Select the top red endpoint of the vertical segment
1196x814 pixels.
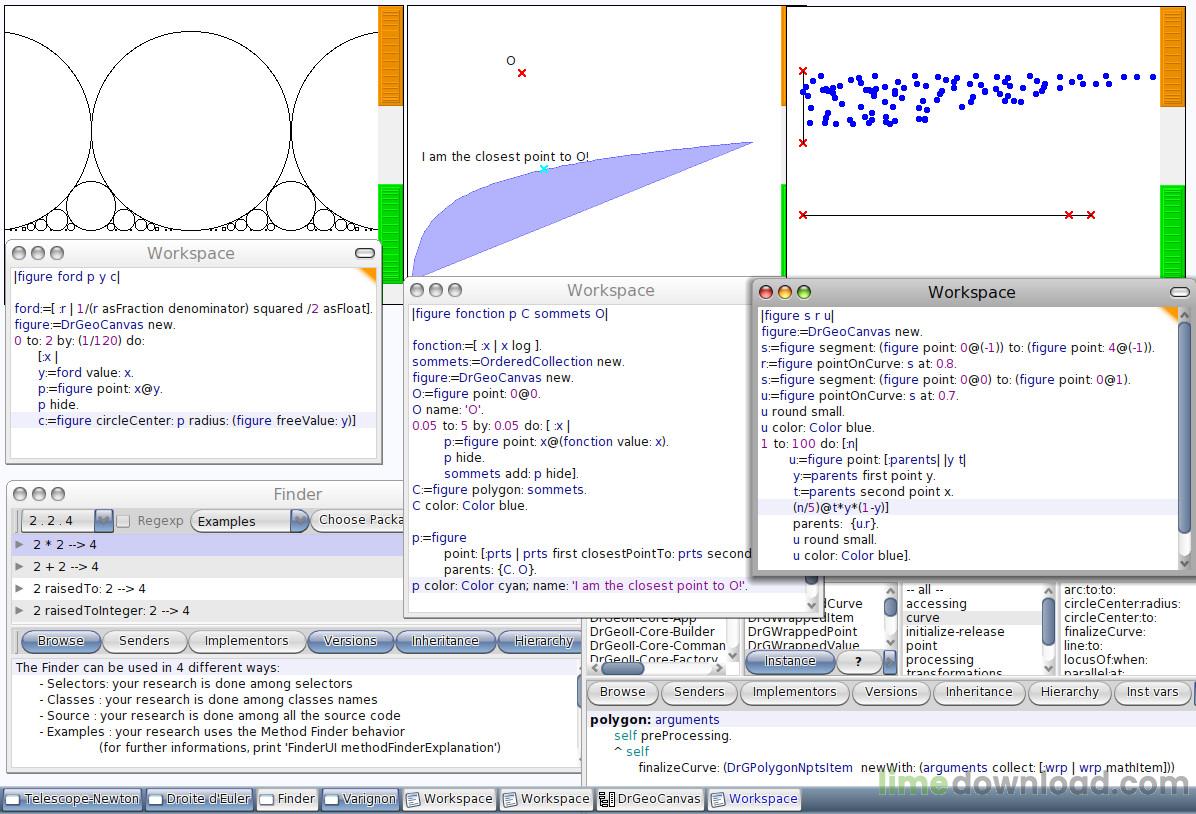802,71
